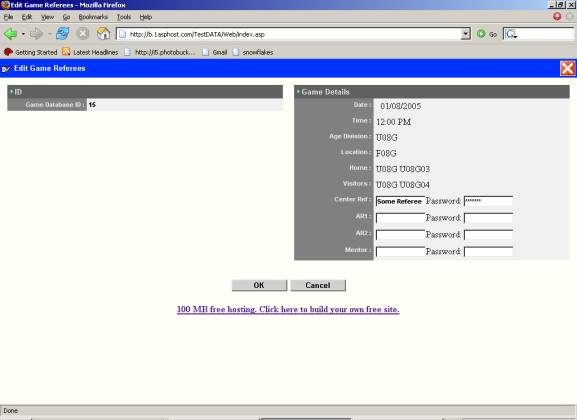Go to Home with the house icon

click(x=103, y=34)
